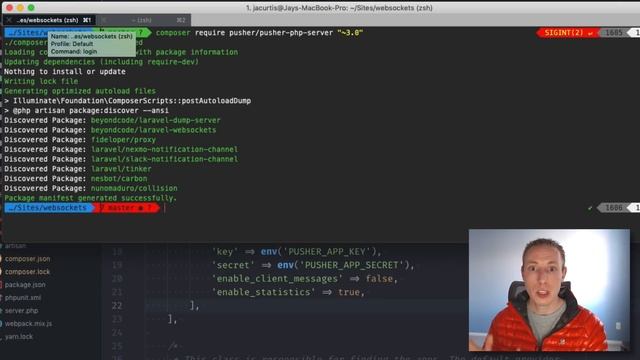Minimize the iTerm window with the yellow button
The height and width of the screenshot is (360, 640).
[x=20, y=7]
